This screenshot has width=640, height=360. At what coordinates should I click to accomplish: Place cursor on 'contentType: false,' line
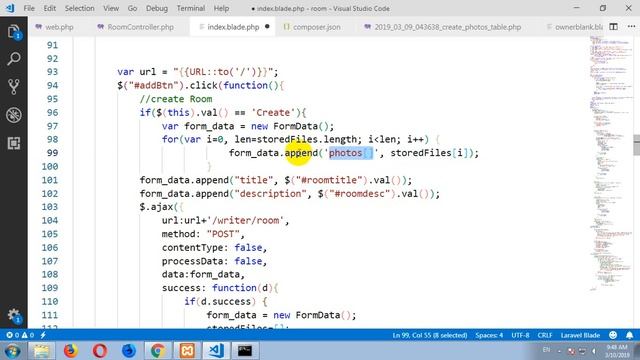214,248
